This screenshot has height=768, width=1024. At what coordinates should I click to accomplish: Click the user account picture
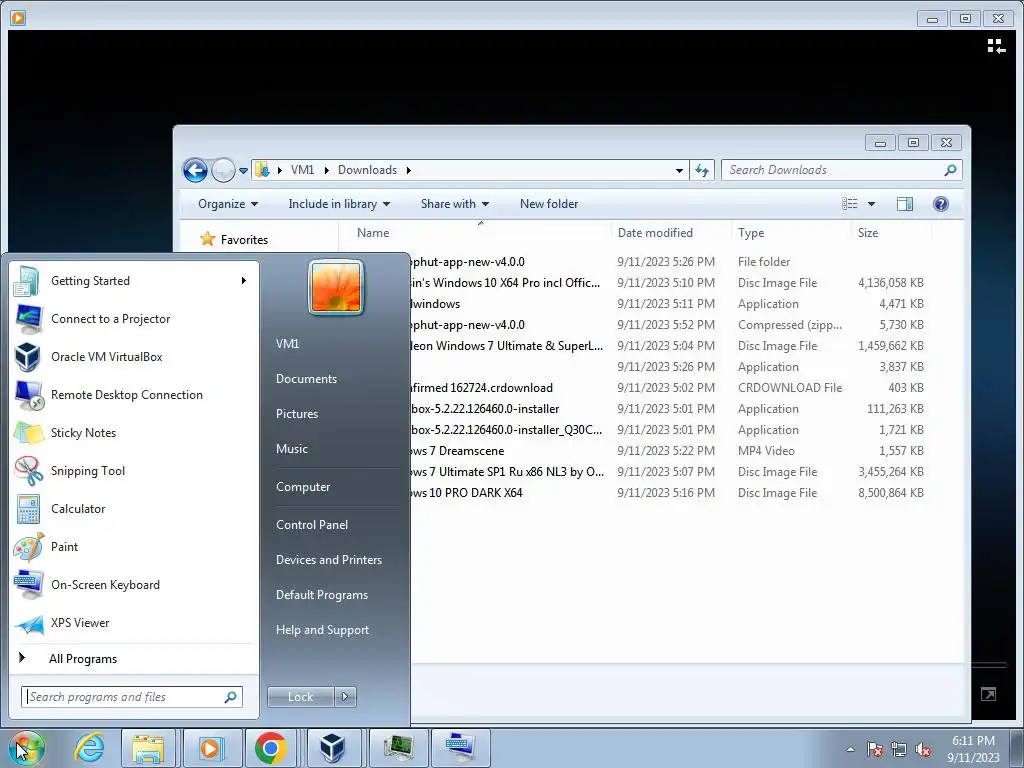(336, 287)
